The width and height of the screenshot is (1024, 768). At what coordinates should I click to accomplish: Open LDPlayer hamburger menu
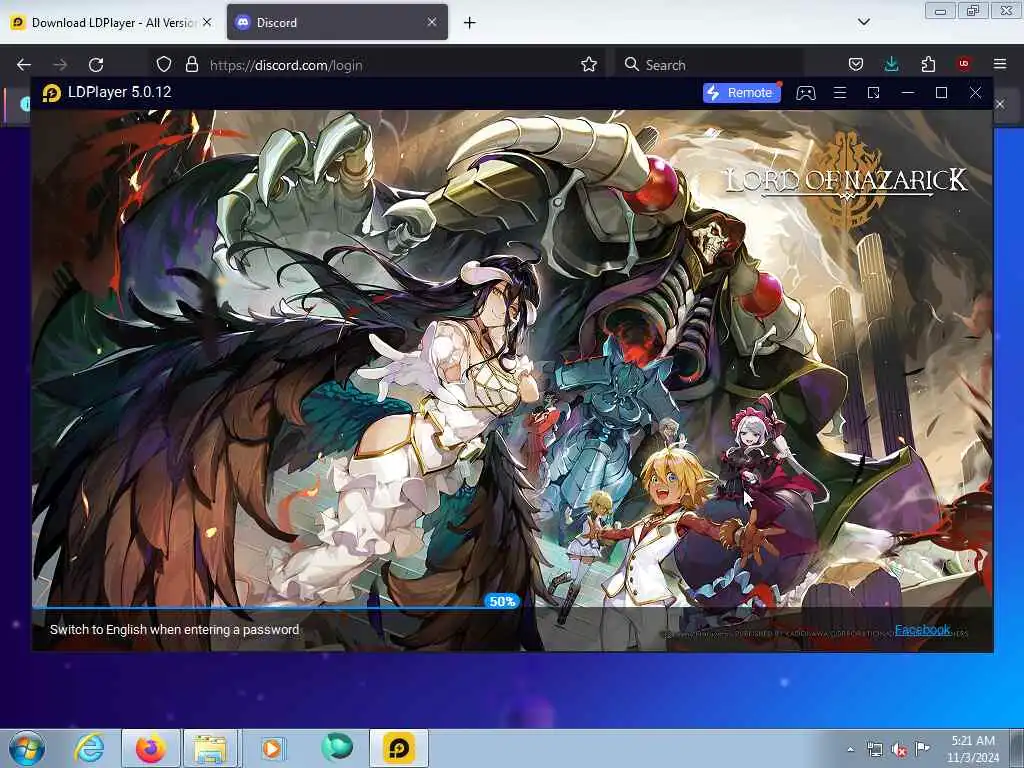(840, 93)
